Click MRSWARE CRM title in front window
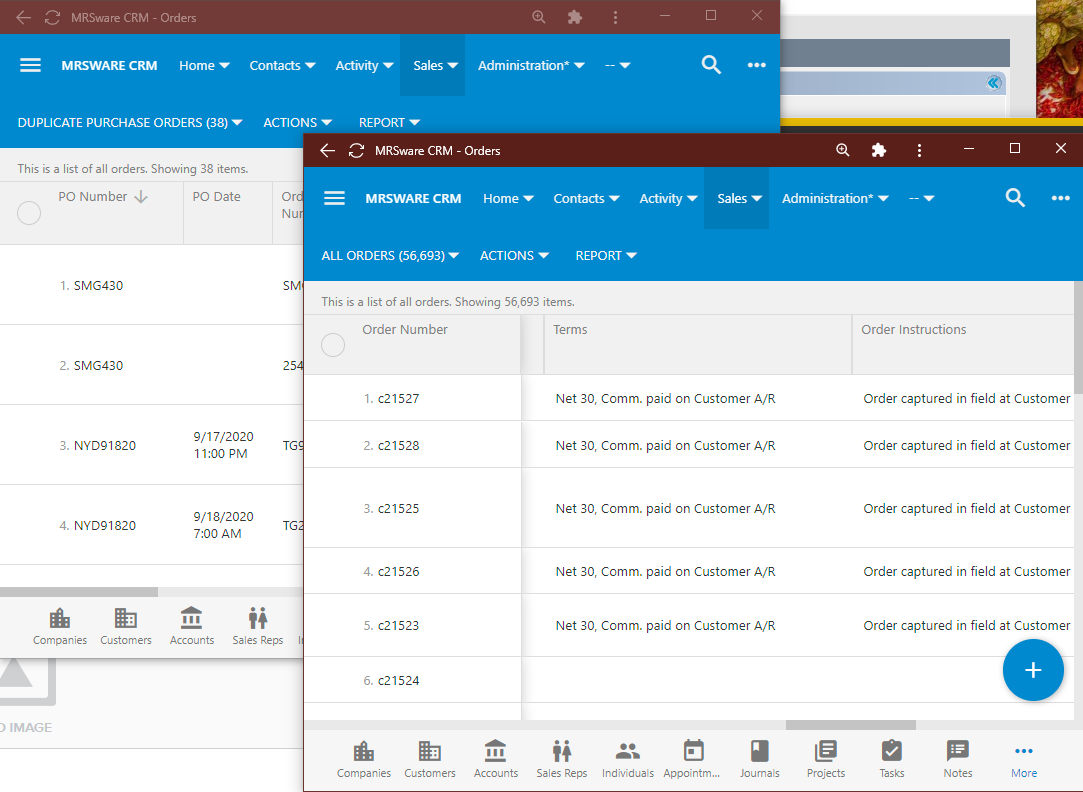 413,198
